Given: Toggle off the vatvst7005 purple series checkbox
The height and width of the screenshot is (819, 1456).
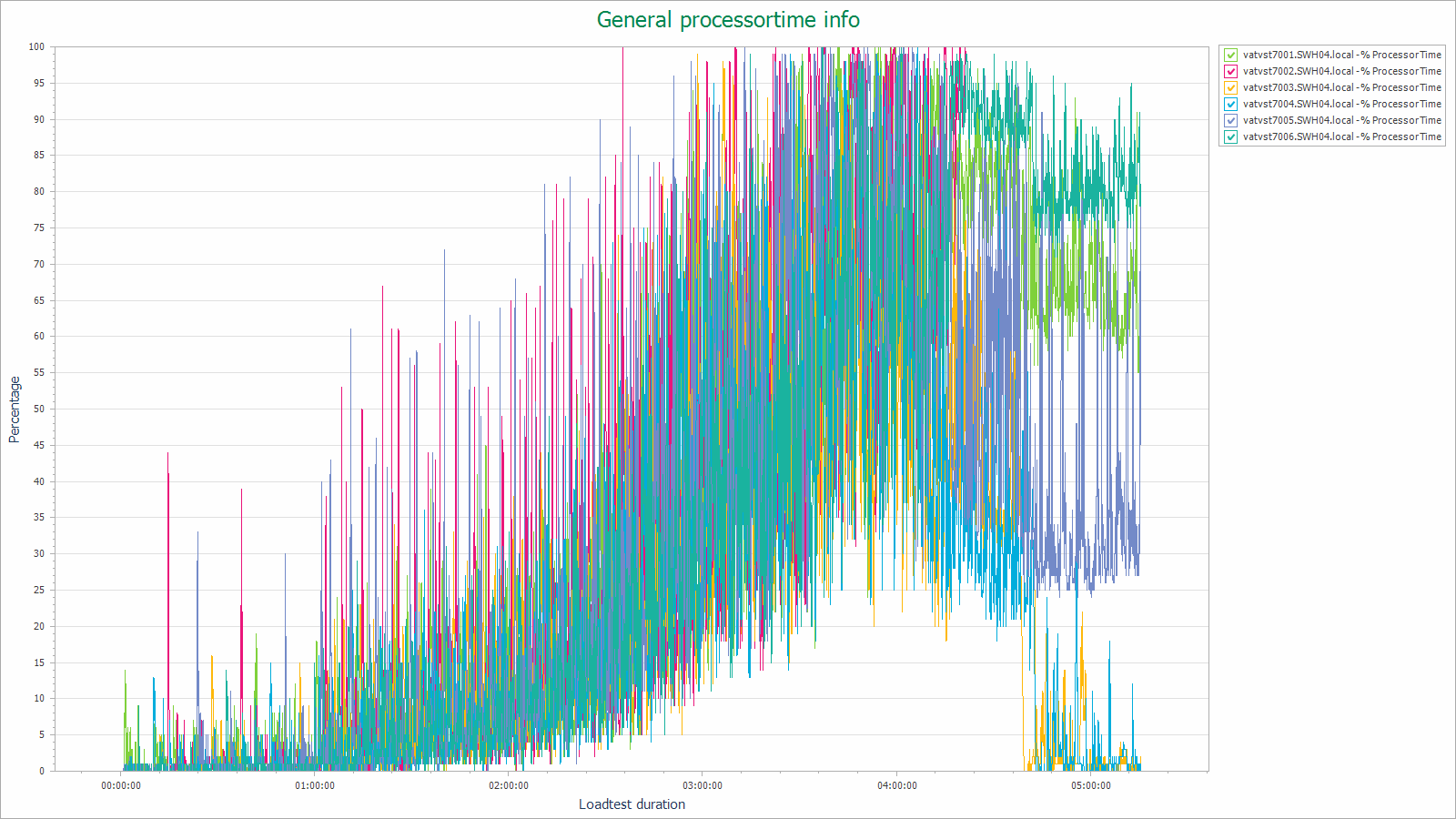Looking at the screenshot, I should coord(1231,120).
